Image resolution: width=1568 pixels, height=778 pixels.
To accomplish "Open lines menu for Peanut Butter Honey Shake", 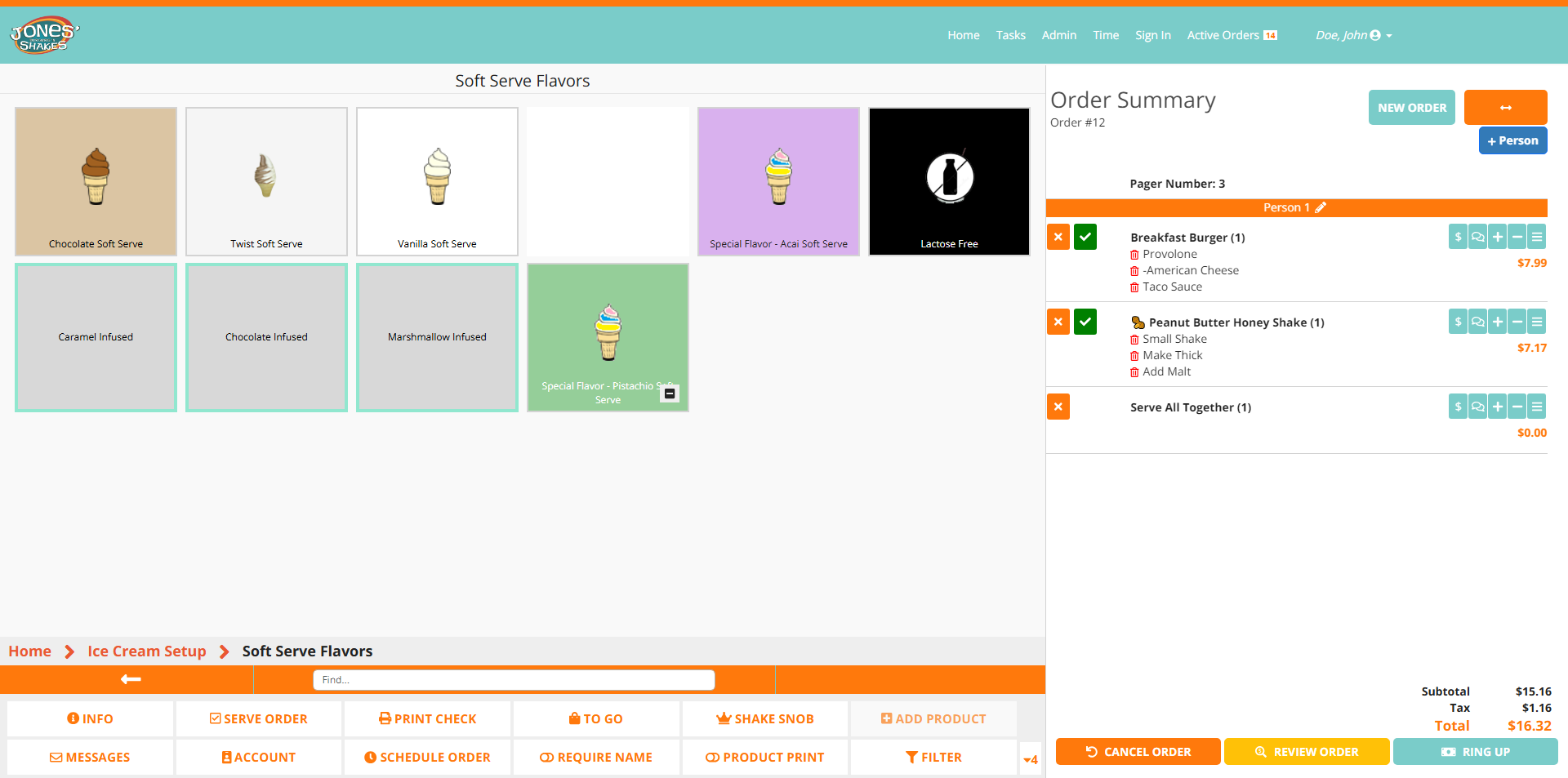I will (x=1536, y=322).
